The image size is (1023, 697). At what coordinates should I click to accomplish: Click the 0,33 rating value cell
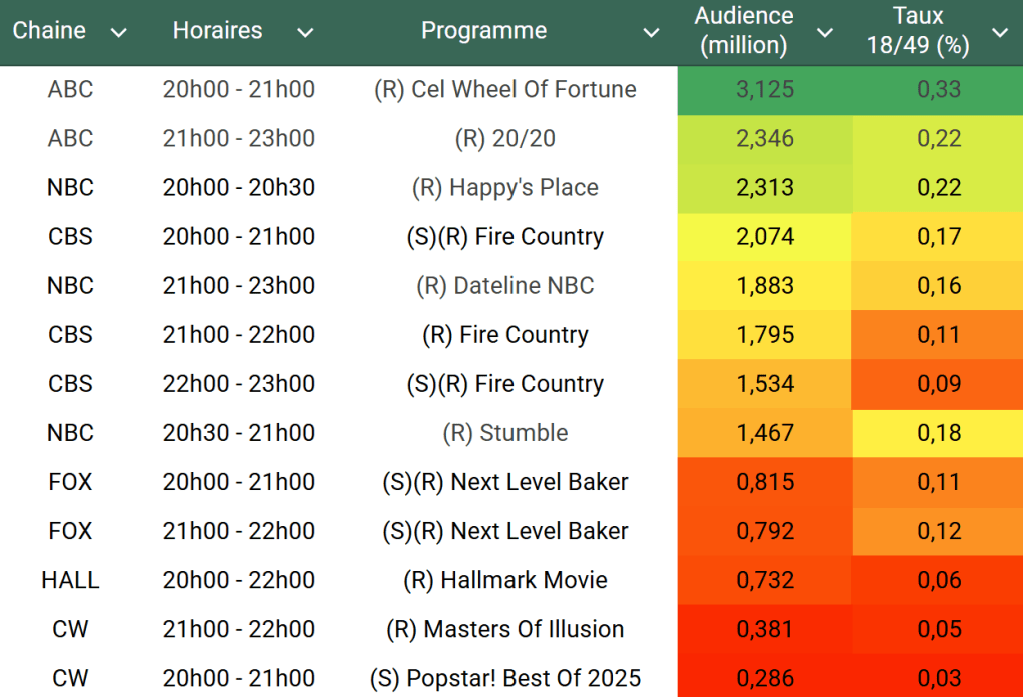coord(939,89)
